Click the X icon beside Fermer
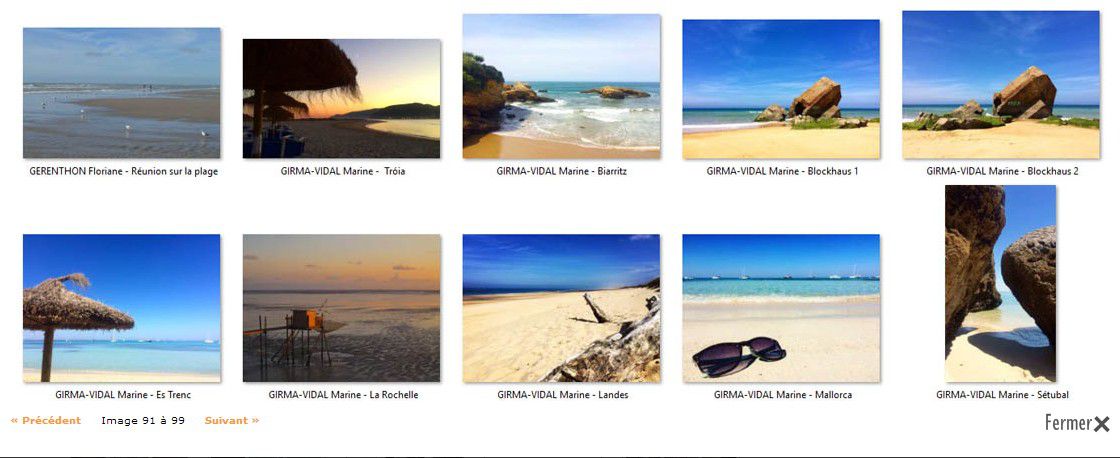The image size is (1120, 458). click(x=1102, y=424)
